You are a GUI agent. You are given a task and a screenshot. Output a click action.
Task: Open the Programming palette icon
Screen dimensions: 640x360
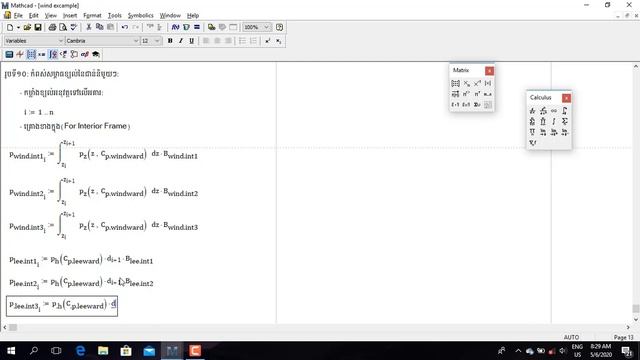pos(74,54)
